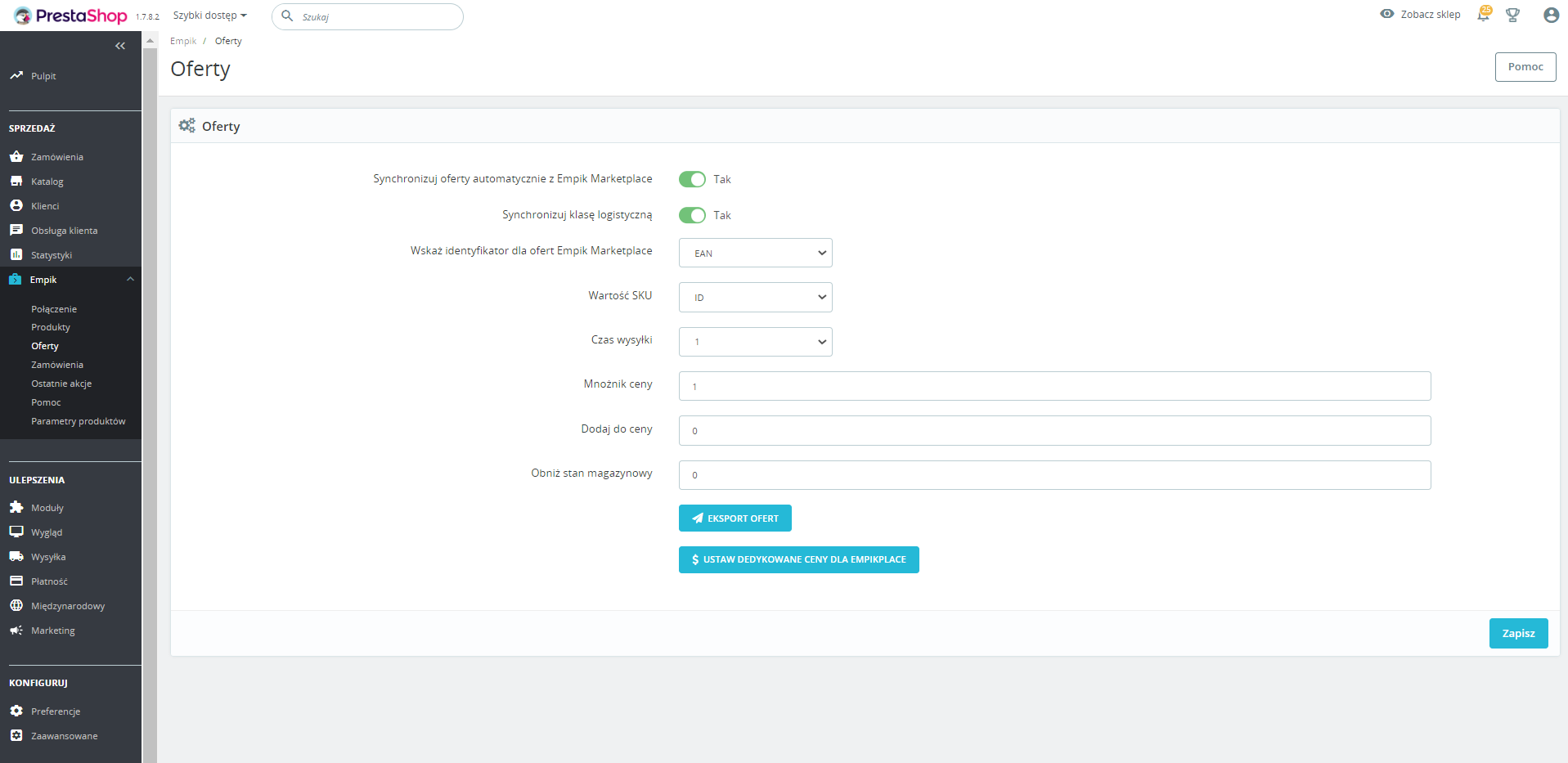Click the Międzynarodowy globe icon
Screen dimensions: 1568x763
[16, 605]
